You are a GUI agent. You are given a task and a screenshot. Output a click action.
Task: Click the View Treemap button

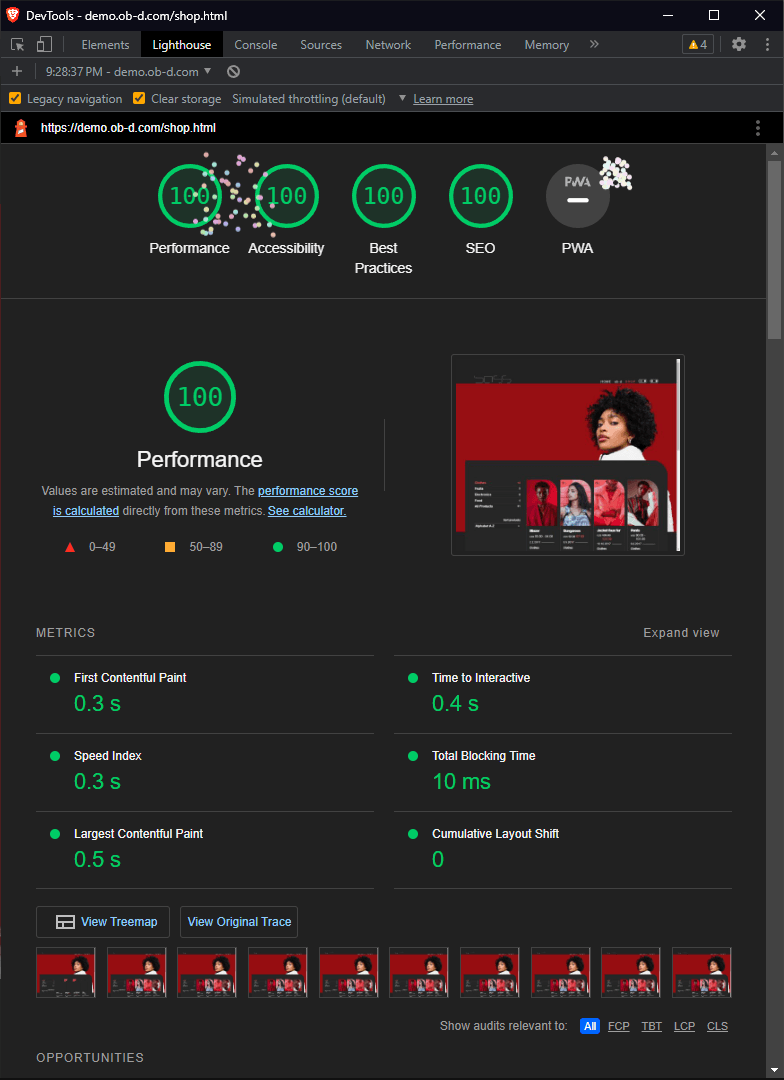pyautogui.click(x=103, y=922)
